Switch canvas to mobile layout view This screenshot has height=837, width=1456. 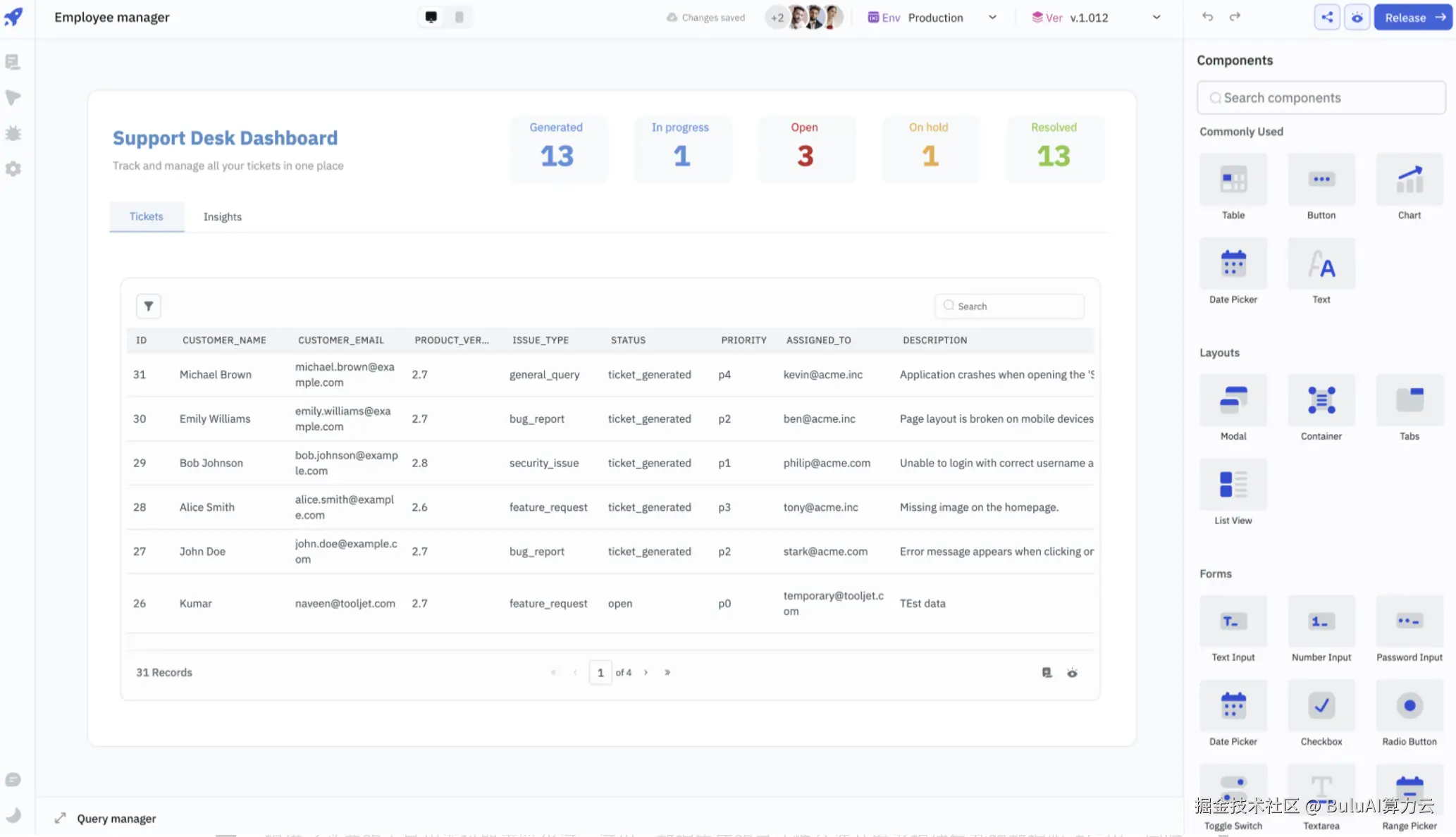(459, 17)
